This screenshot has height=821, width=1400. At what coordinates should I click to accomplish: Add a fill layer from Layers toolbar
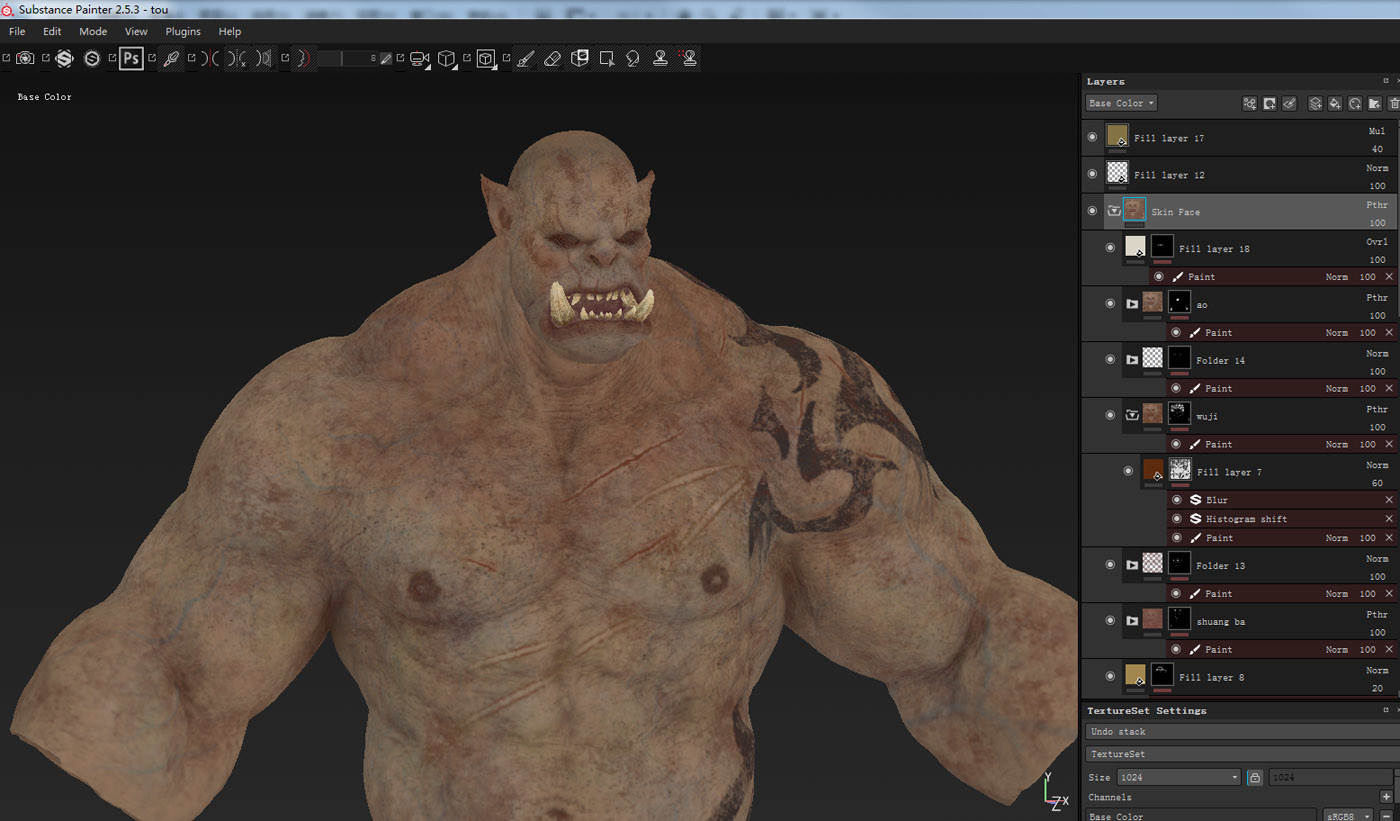(x=1335, y=103)
